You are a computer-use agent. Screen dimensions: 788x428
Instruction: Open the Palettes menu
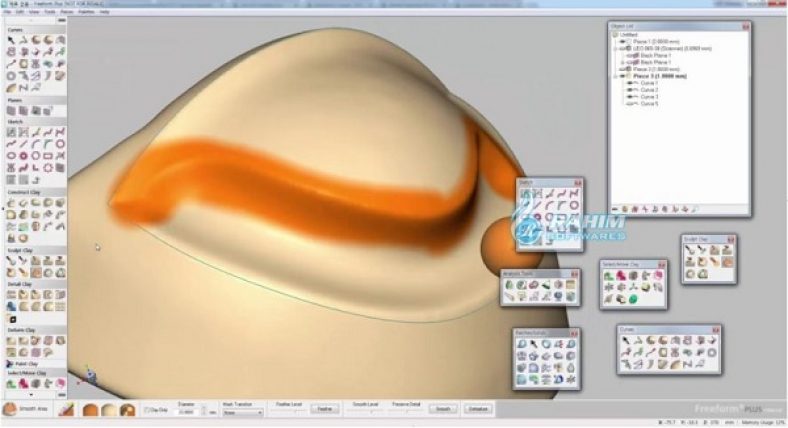pyautogui.click(x=86, y=12)
